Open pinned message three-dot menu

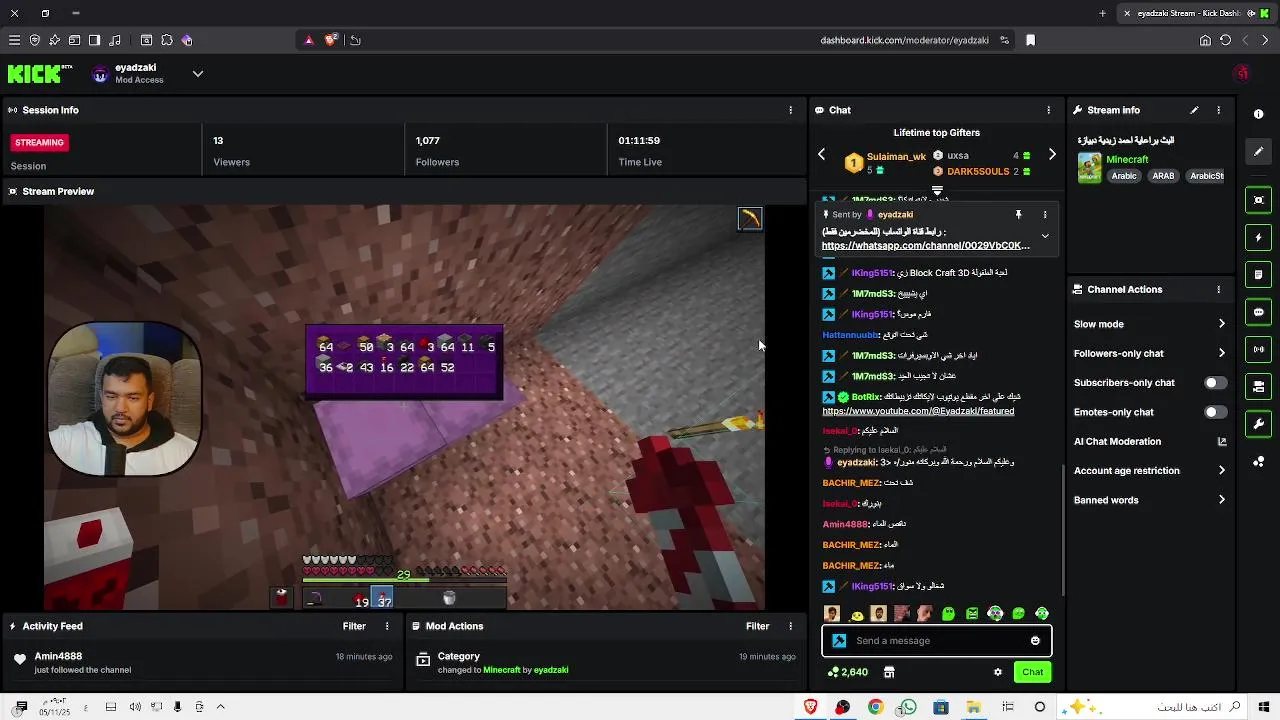[x=1045, y=214]
